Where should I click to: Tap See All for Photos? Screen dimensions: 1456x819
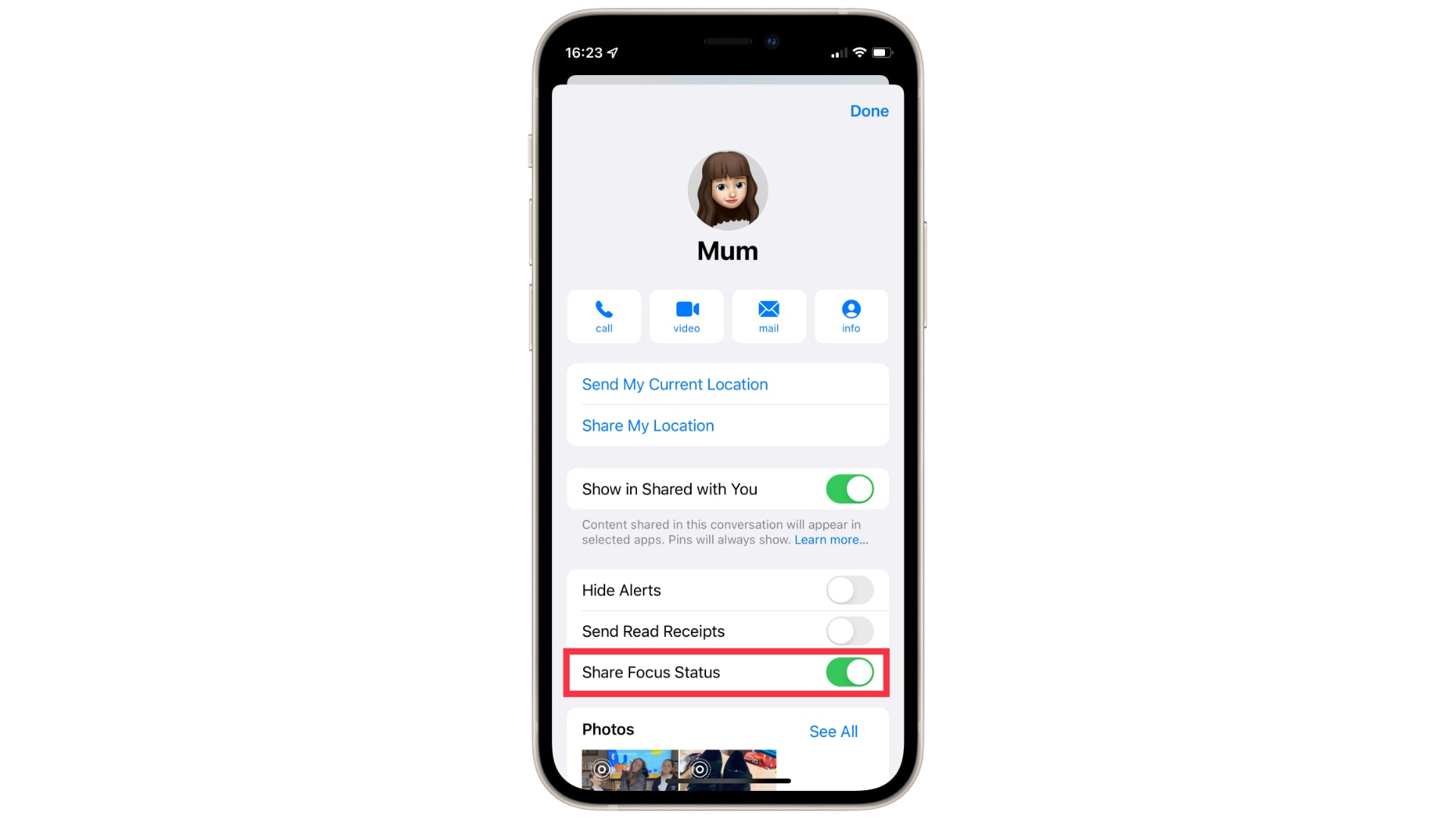click(x=833, y=731)
